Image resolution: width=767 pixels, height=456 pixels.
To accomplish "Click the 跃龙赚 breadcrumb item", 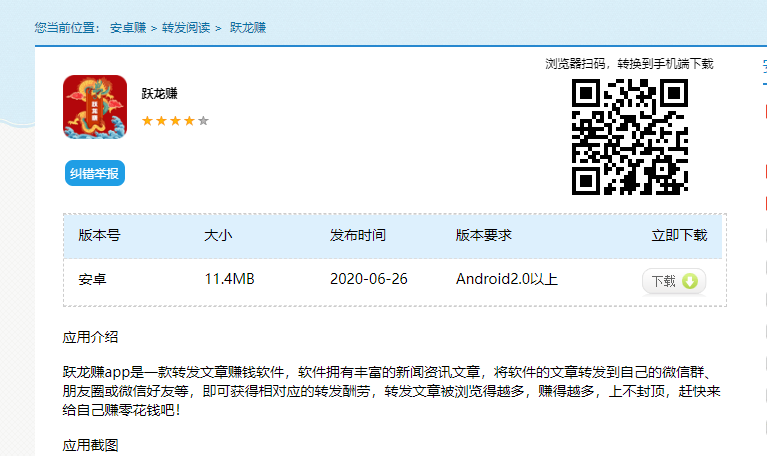I will [x=248, y=27].
